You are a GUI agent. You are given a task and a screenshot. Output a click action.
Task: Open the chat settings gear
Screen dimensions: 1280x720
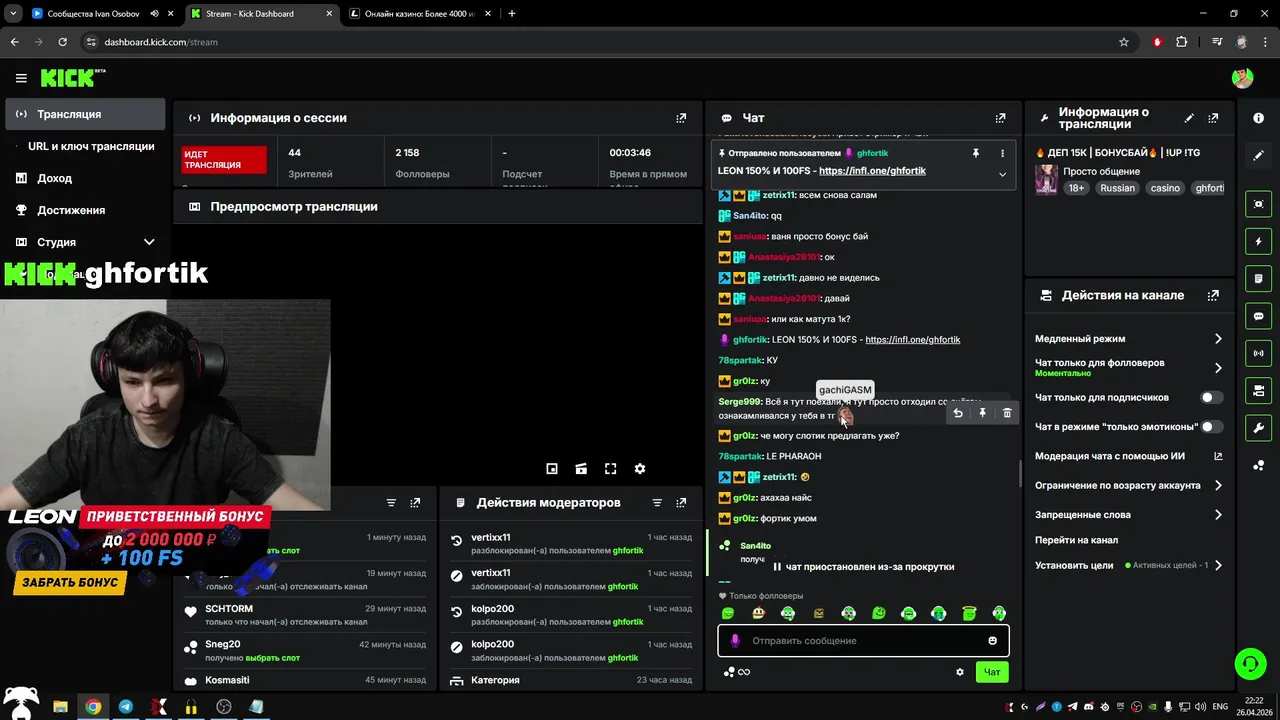960,672
